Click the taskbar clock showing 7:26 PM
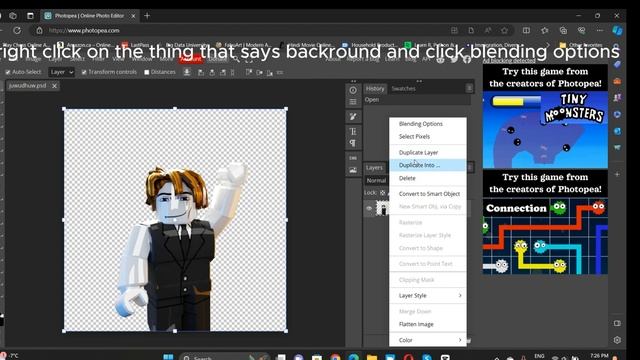640x360 pixels. tap(599, 356)
